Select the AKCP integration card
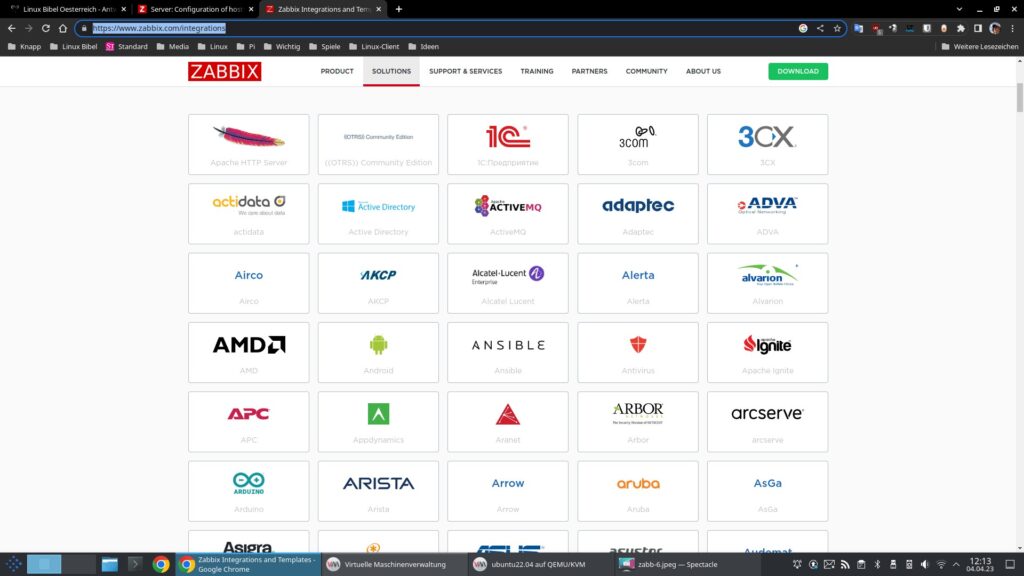1024x576 pixels. pyautogui.click(x=378, y=283)
